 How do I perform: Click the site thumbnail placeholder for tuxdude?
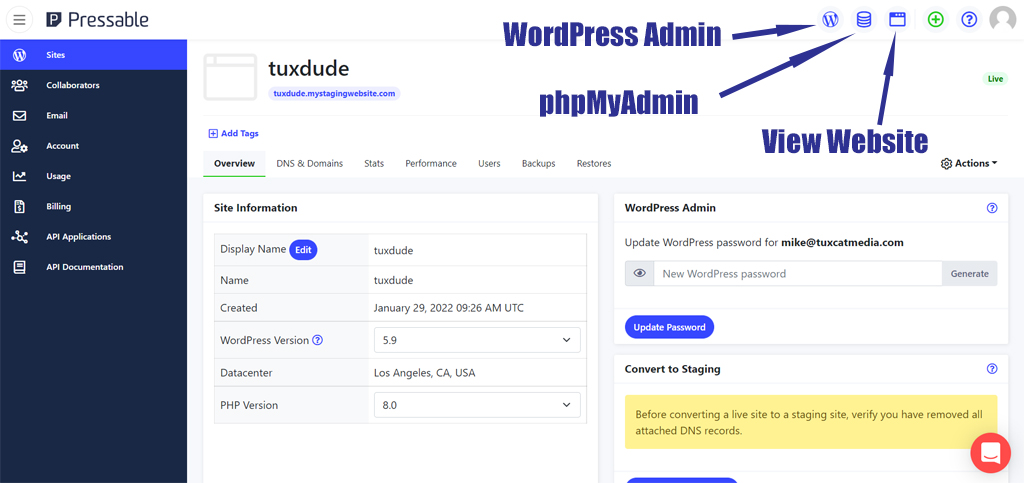pyautogui.click(x=230, y=77)
